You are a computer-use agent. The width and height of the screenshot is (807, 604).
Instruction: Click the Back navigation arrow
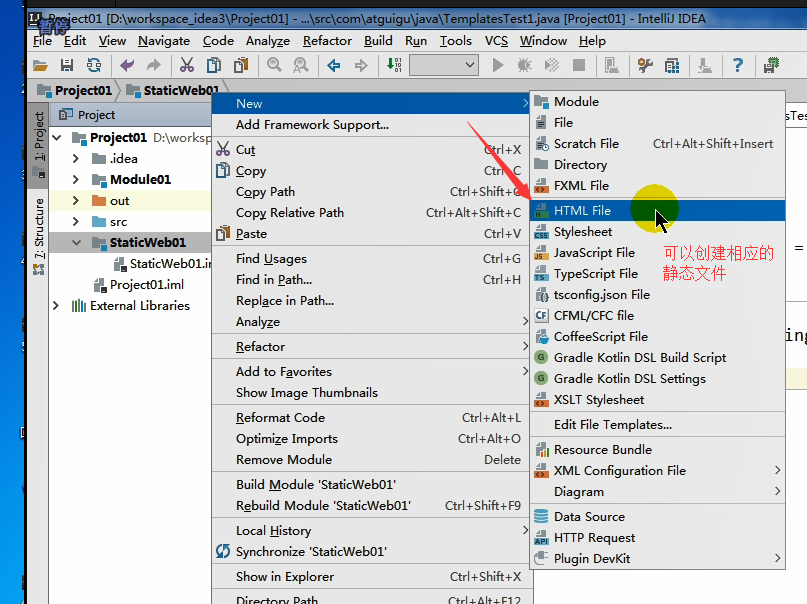pyautogui.click(x=334, y=65)
